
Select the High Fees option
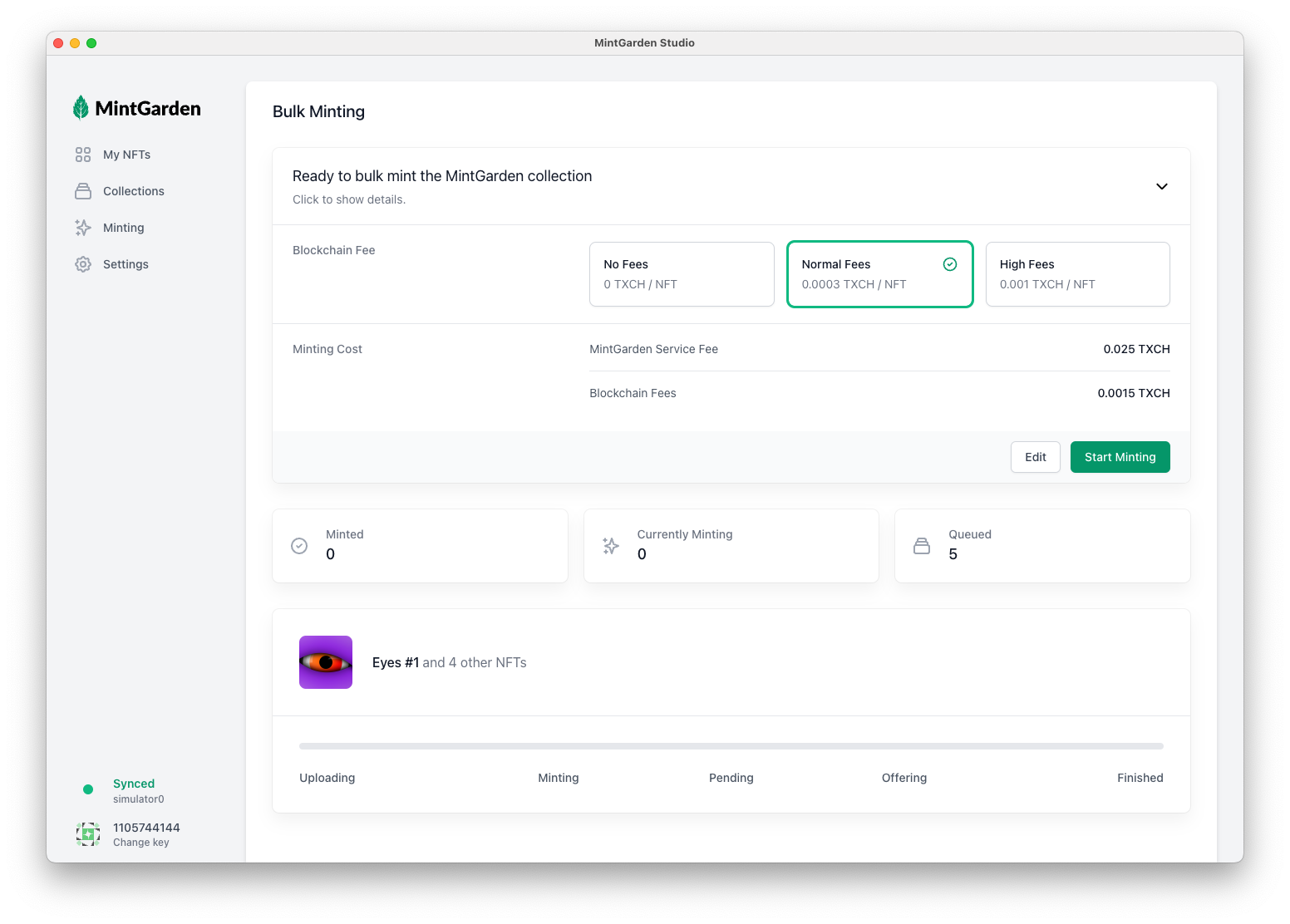tap(1077, 273)
